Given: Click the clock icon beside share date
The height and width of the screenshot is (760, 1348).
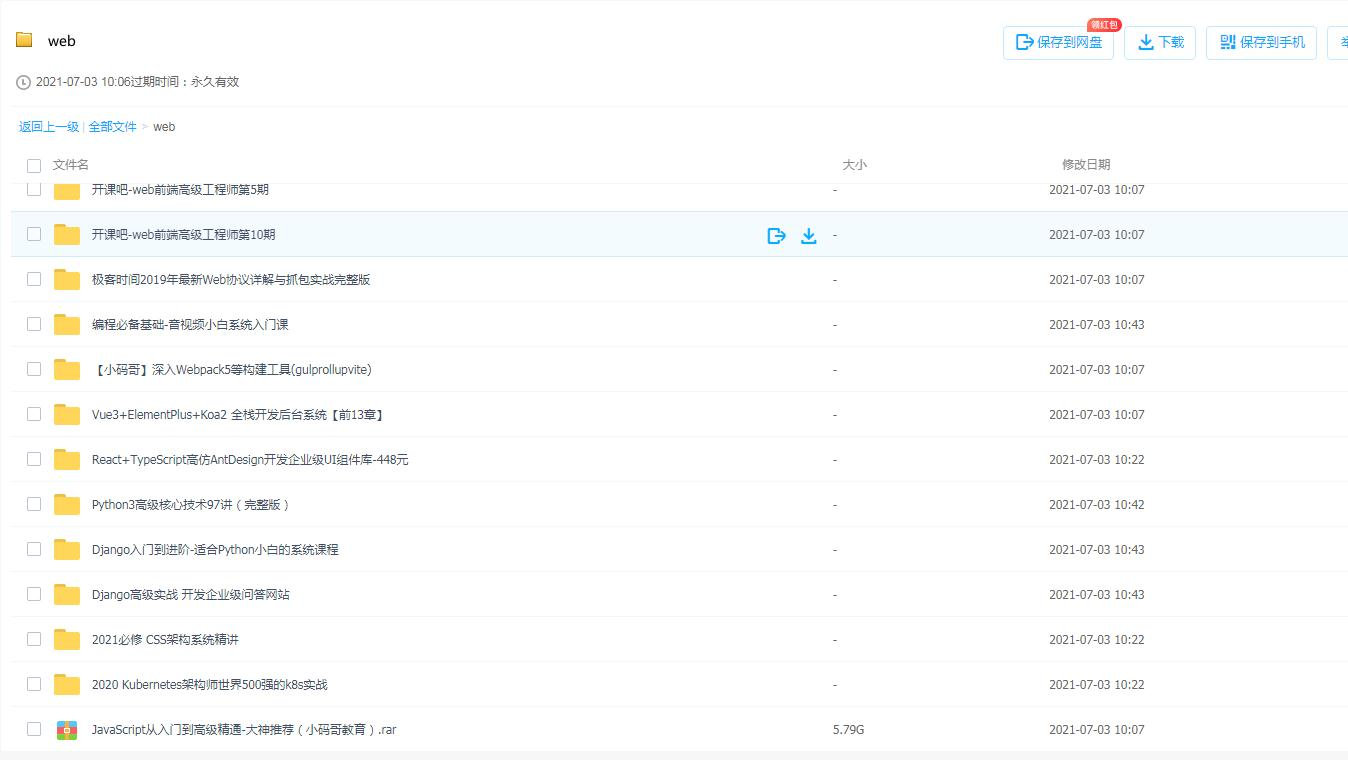Looking at the screenshot, I should (x=24, y=82).
